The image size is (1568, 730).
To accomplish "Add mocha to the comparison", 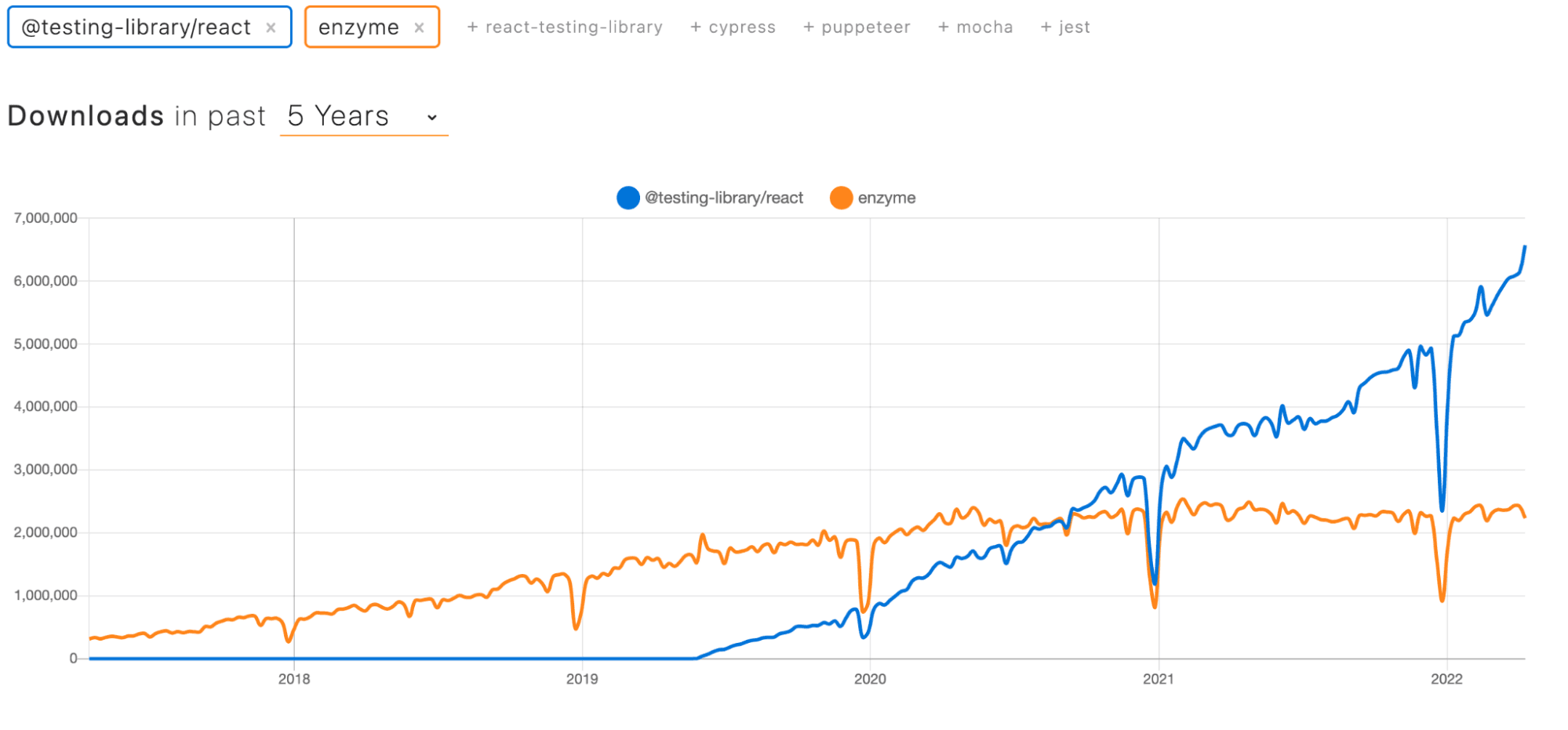I will 975,27.
